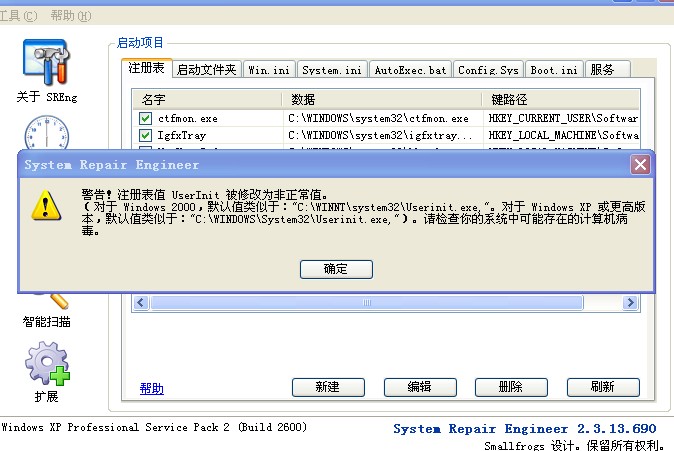
Task: Open the Win.ini tab
Action: (269, 70)
